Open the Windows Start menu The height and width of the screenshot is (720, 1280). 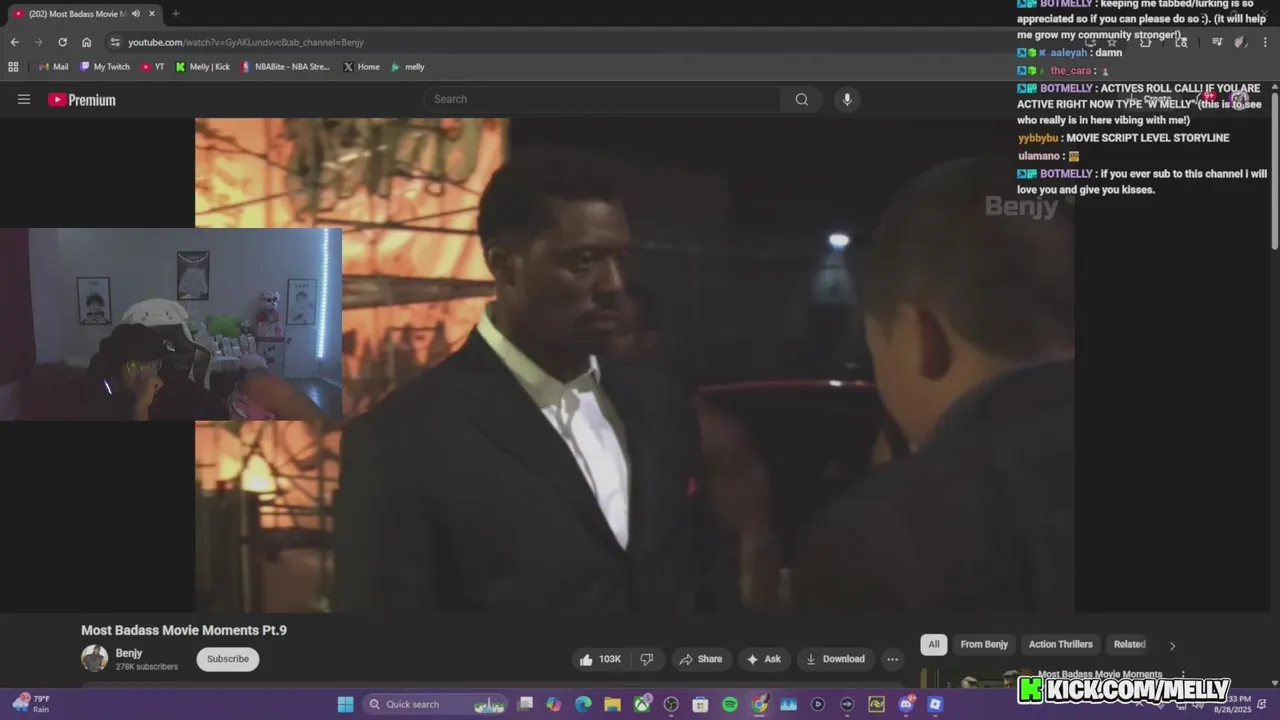click(345, 704)
